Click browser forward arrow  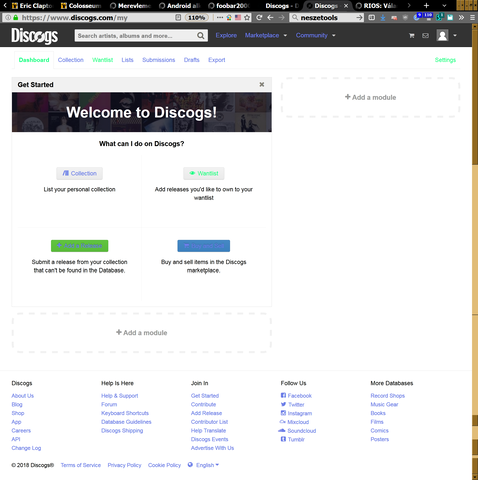[282, 18]
